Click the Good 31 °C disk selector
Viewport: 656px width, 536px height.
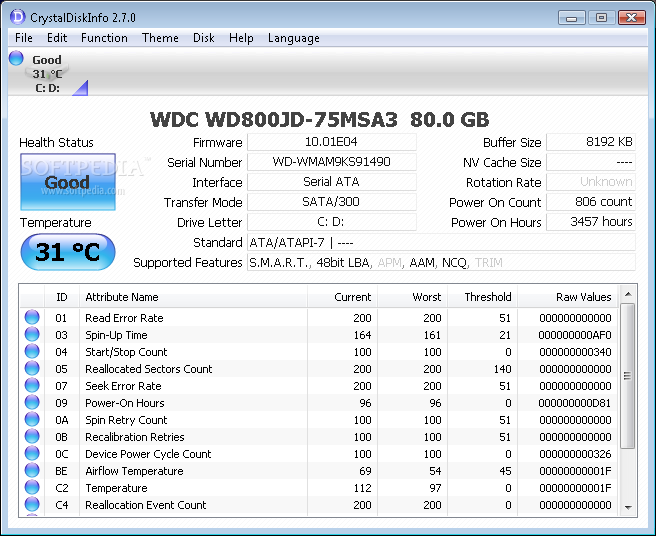tap(47, 73)
